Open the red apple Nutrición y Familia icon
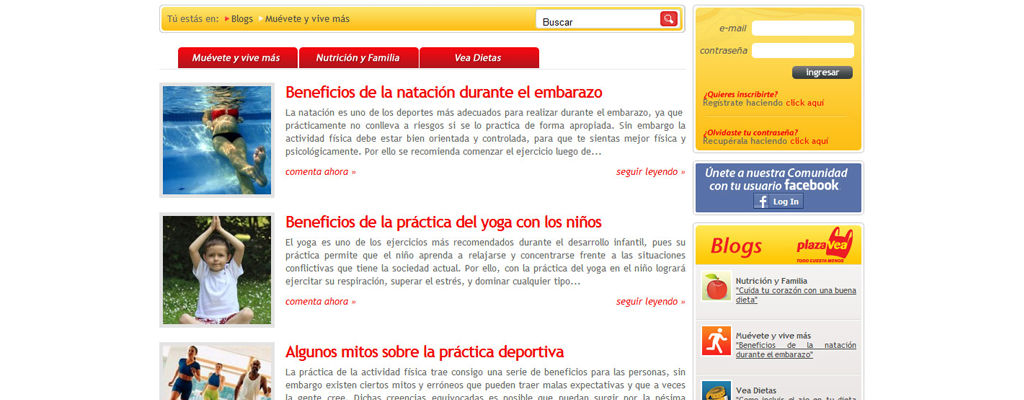 (716, 286)
